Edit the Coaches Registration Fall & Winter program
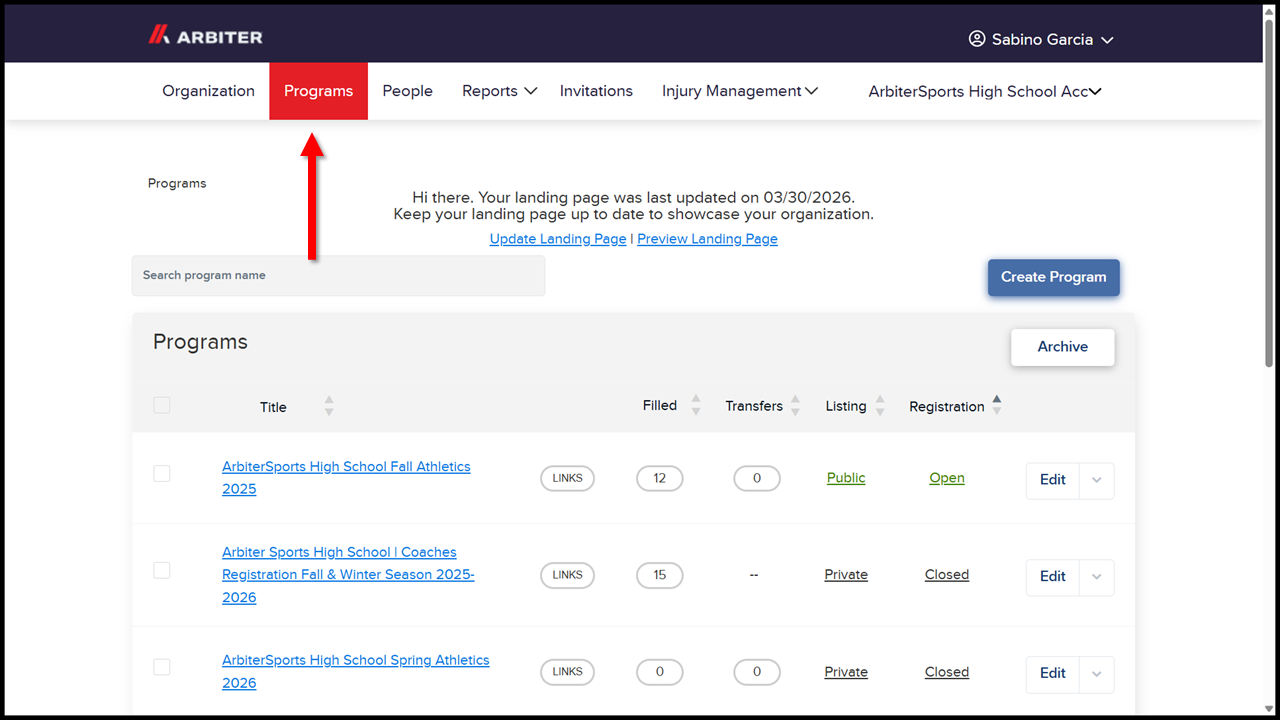1280x720 pixels. [x=1053, y=577]
